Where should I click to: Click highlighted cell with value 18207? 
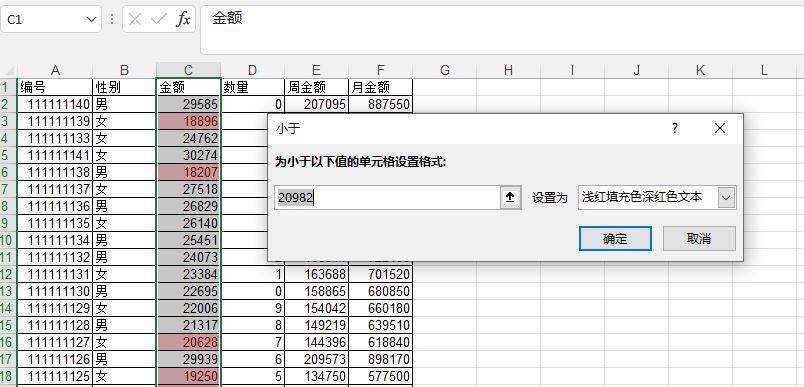[188, 172]
